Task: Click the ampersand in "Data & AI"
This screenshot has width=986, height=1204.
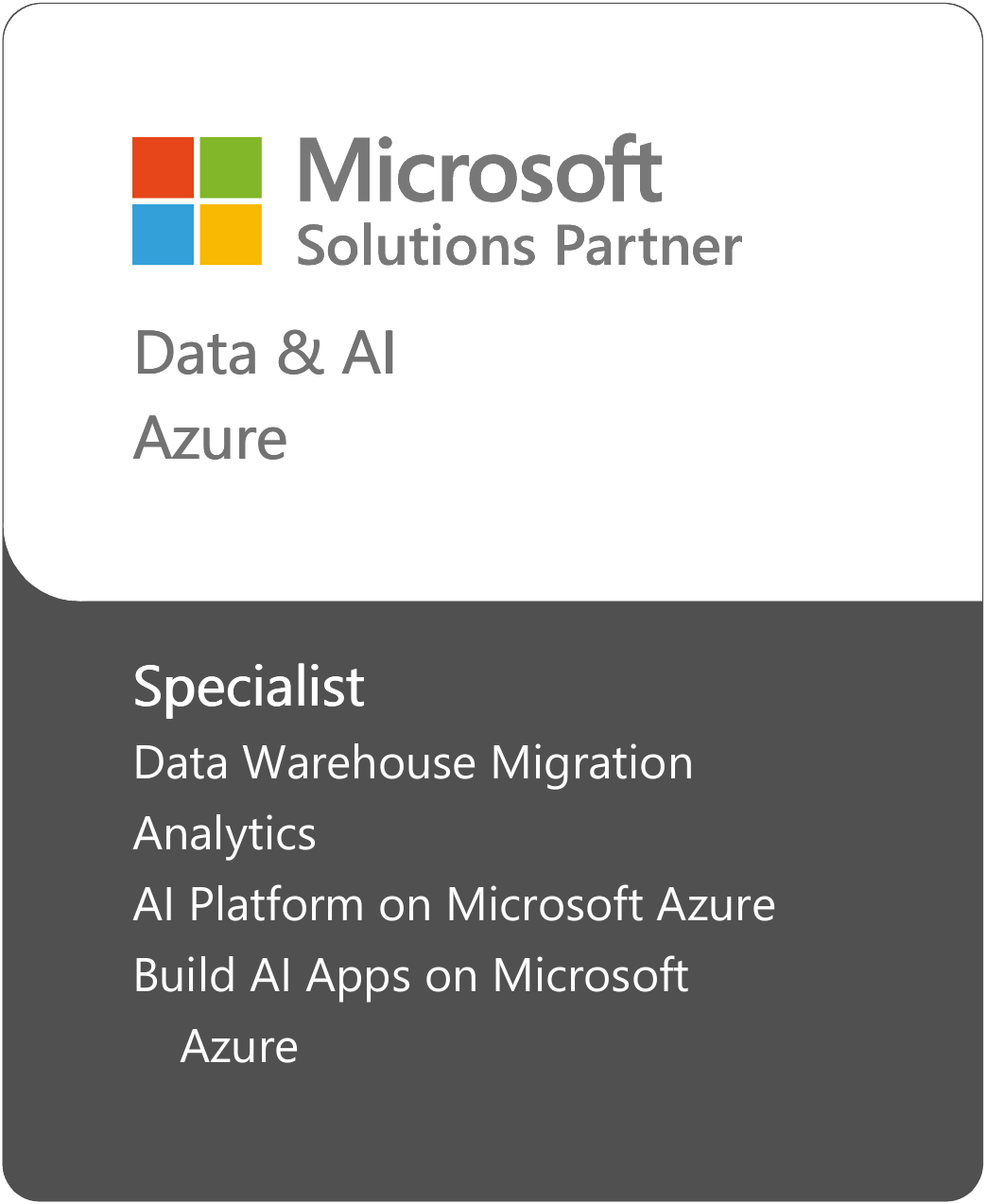Action: 300,354
